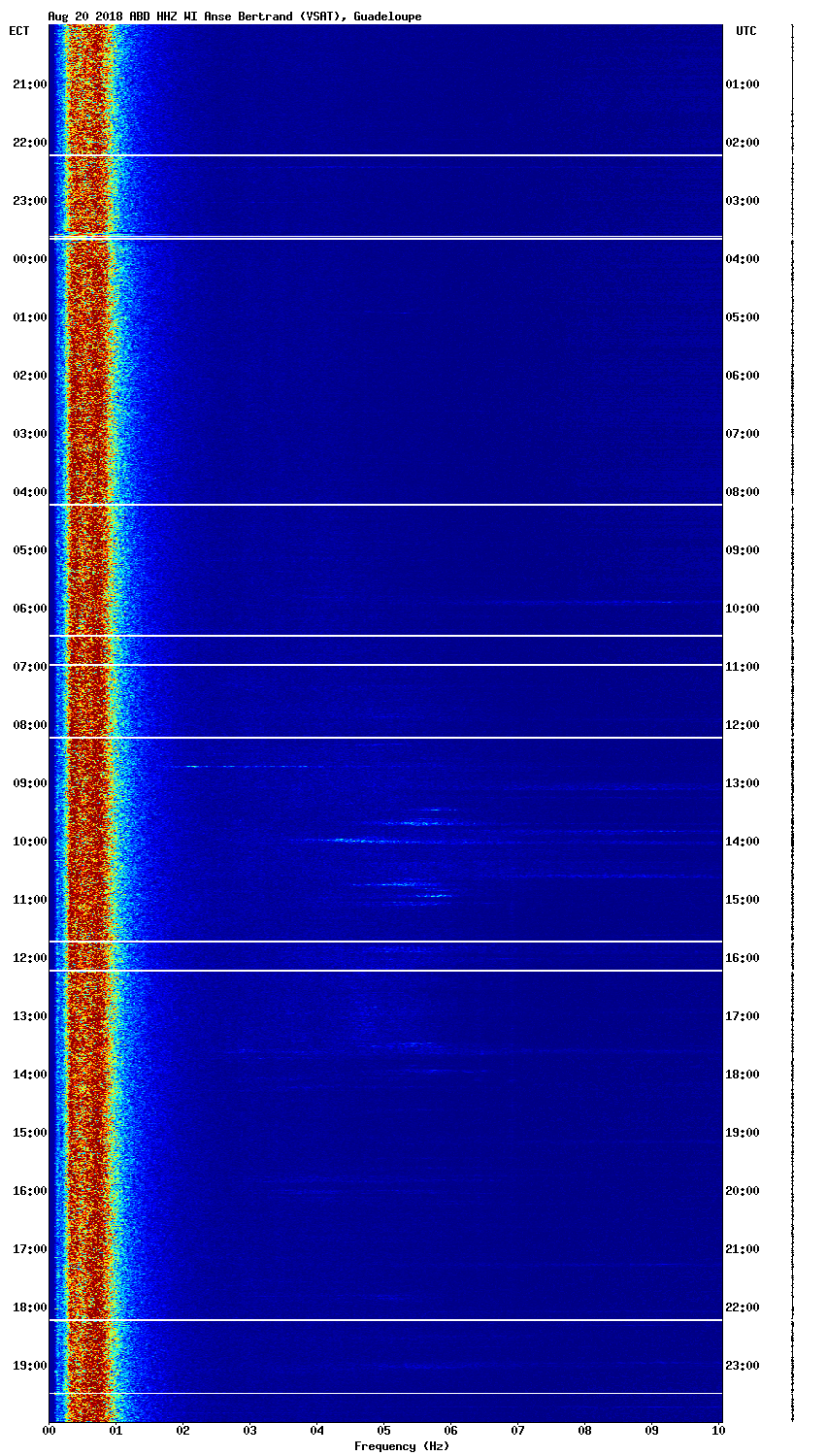Pick the 10:00 UTC time label

[743, 609]
